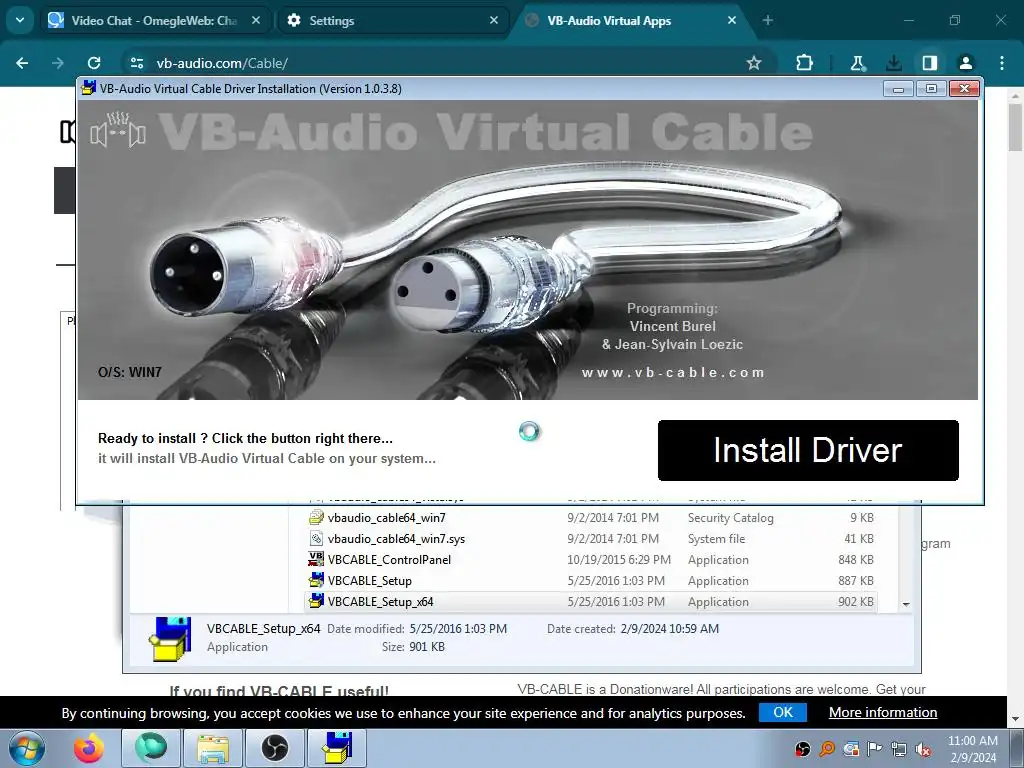This screenshot has height=768, width=1024.
Task: Close the VB-Audio Virtual Apps tab
Action: 731,20
